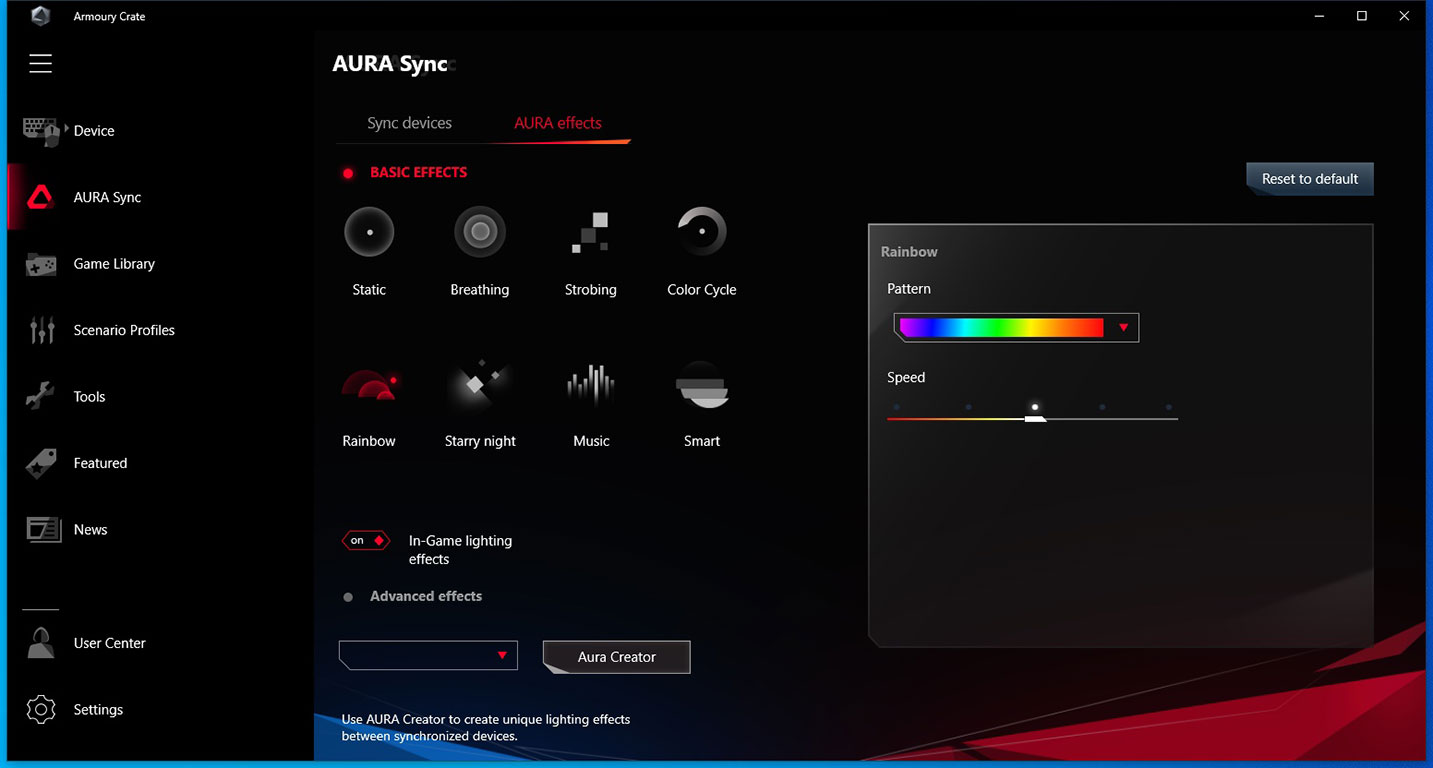Toggle In-Game lighting effects switch

point(366,541)
